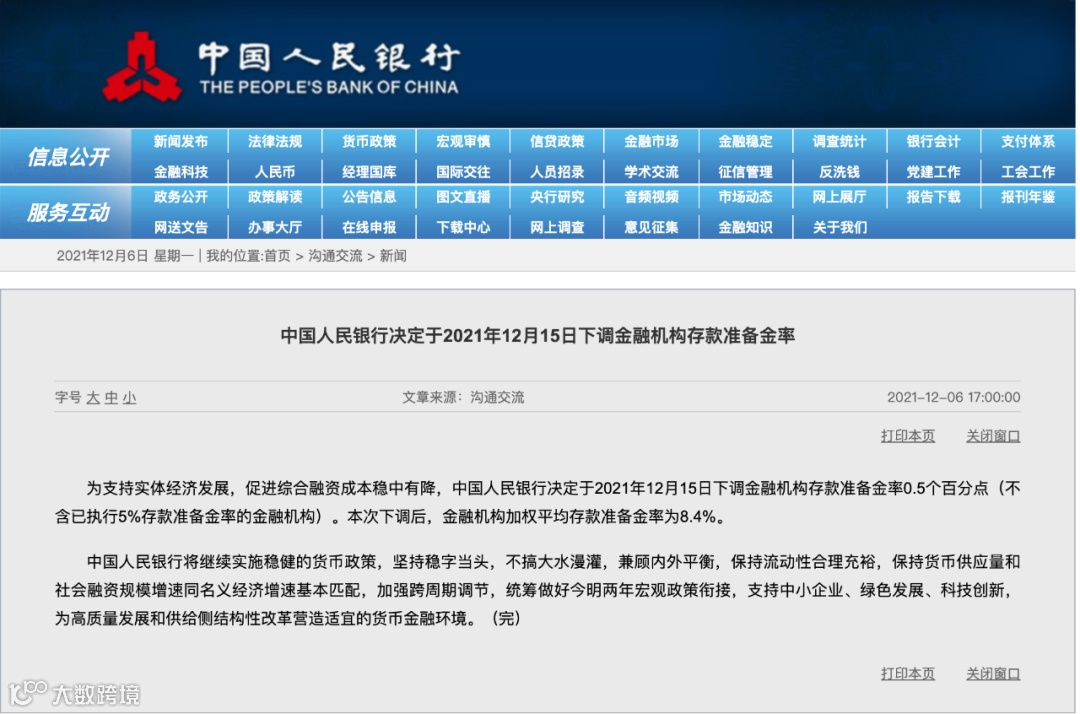Open 金融知识 navigation link

(745, 227)
